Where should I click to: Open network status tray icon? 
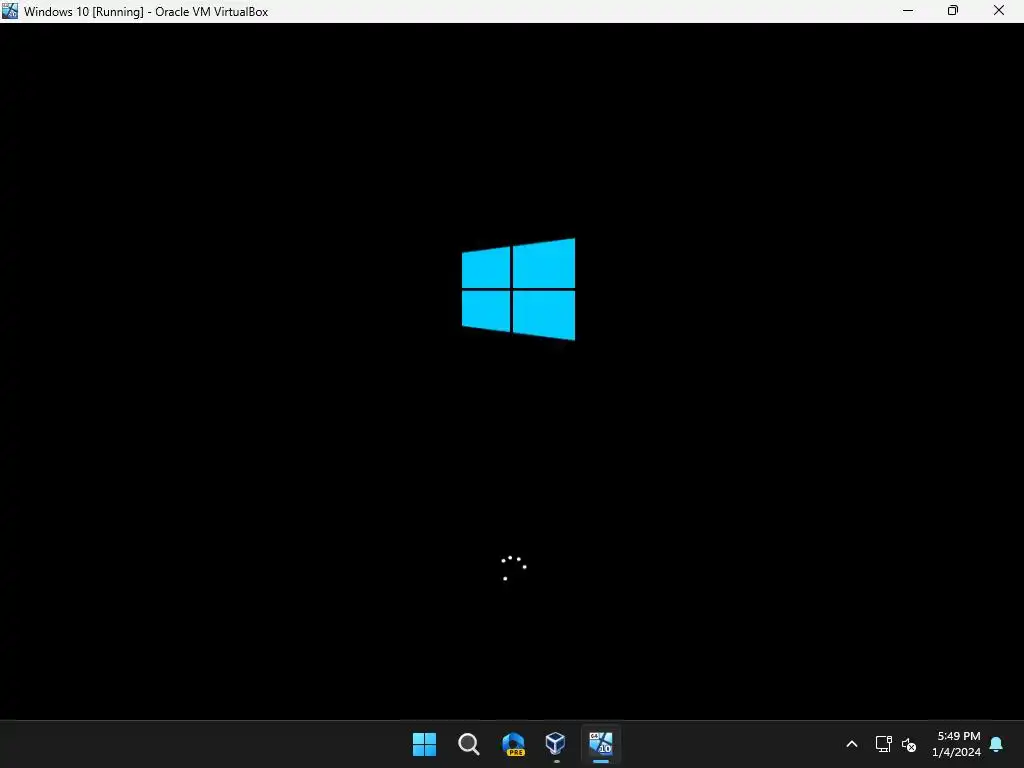point(884,744)
